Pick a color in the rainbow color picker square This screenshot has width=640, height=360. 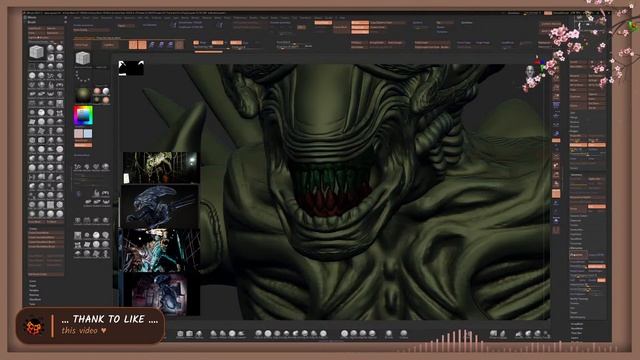(83, 116)
